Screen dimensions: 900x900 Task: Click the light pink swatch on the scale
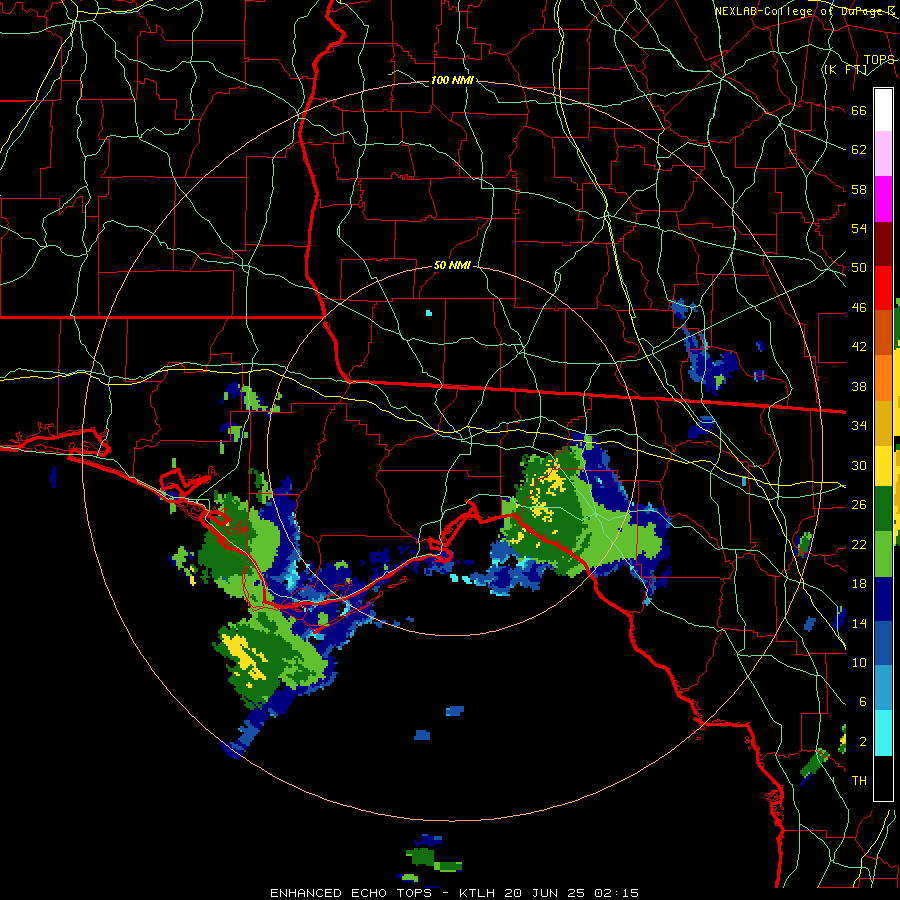(883, 154)
